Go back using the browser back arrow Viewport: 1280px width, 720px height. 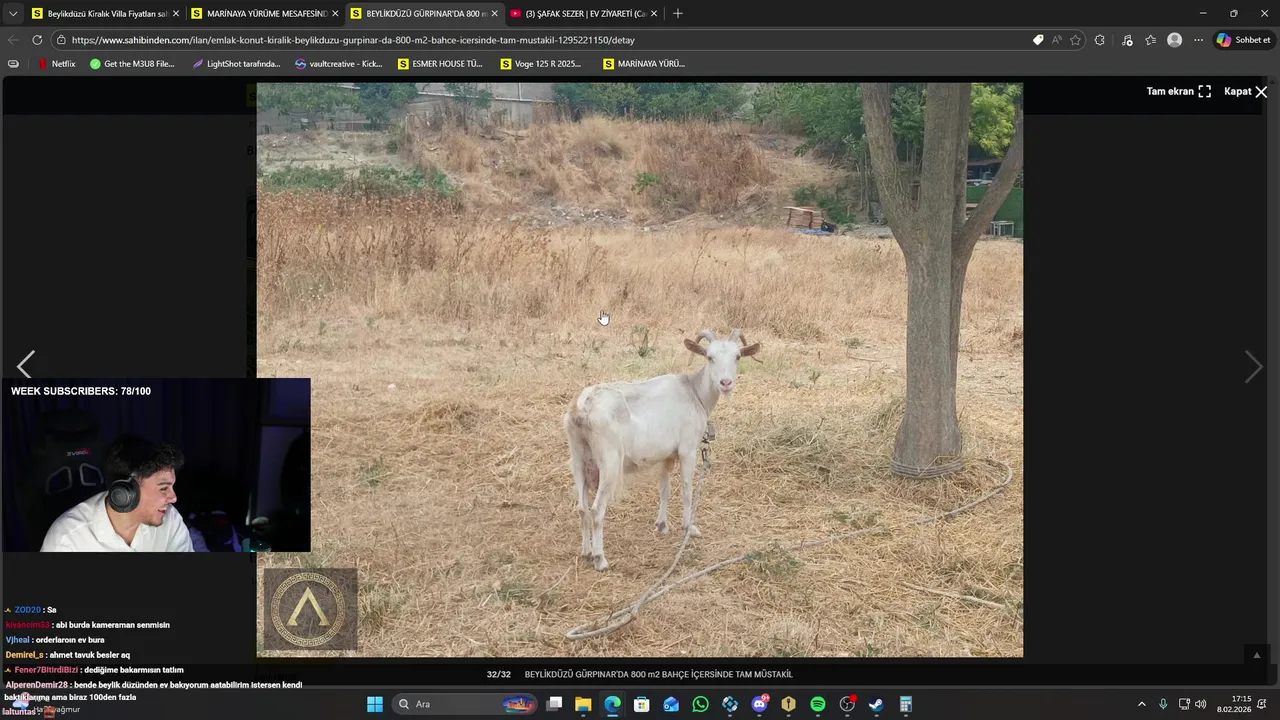tap(13, 40)
